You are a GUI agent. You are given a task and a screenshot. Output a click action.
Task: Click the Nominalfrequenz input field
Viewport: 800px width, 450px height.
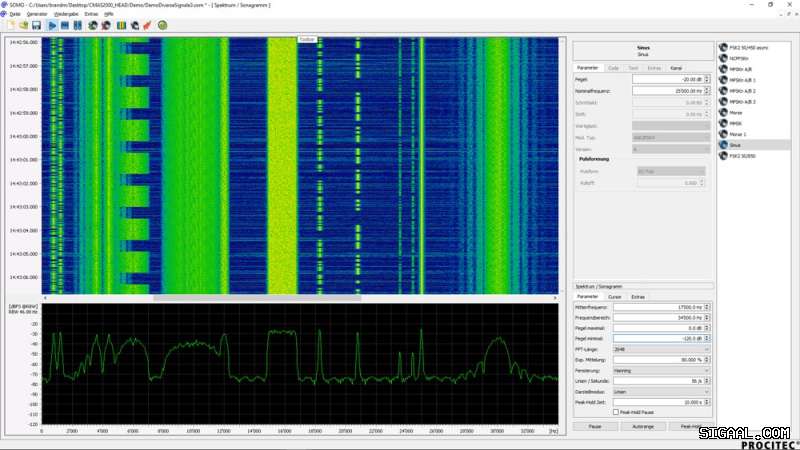coord(667,90)
